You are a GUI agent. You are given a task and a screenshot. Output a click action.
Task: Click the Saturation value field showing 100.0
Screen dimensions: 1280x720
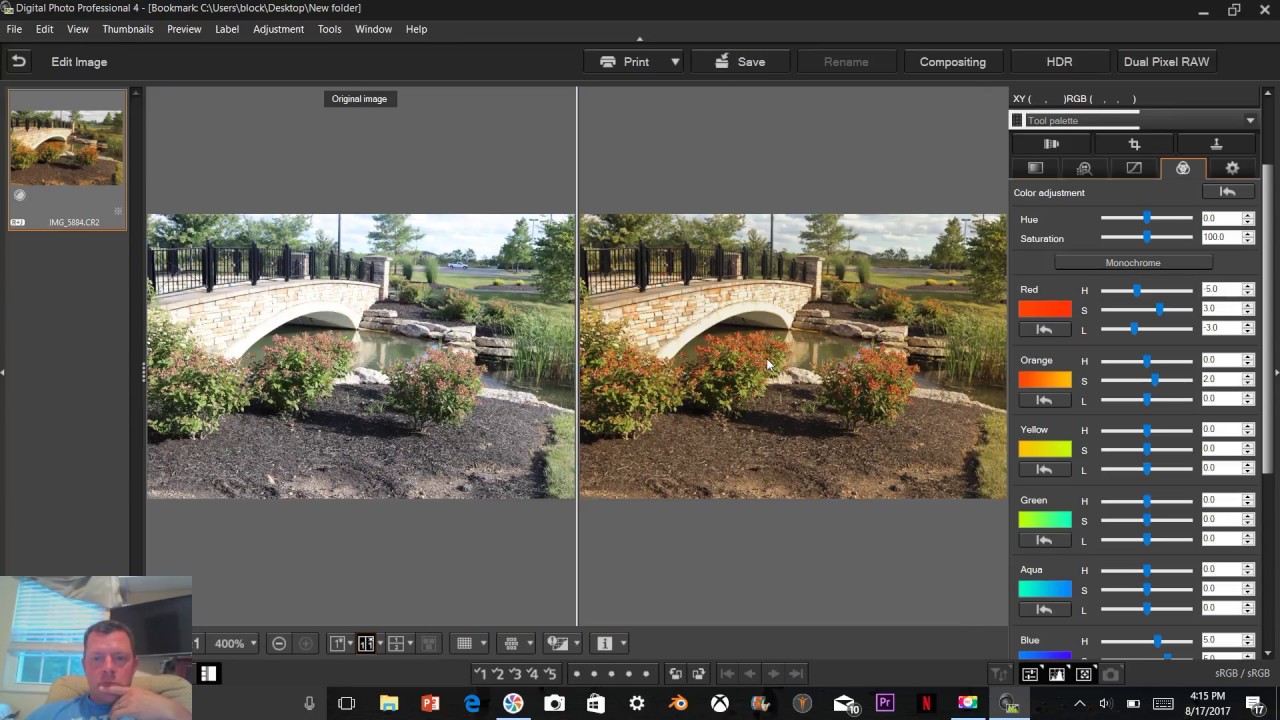(1221, 237)
